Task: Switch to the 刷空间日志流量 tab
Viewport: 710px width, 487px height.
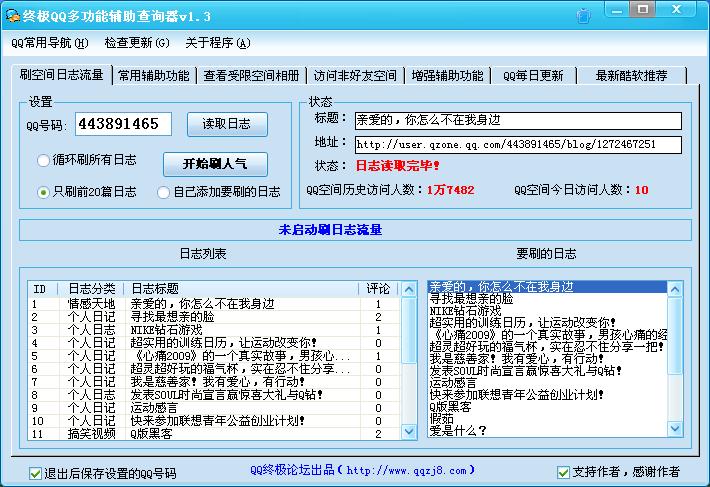Action: [x=62, y=75]
